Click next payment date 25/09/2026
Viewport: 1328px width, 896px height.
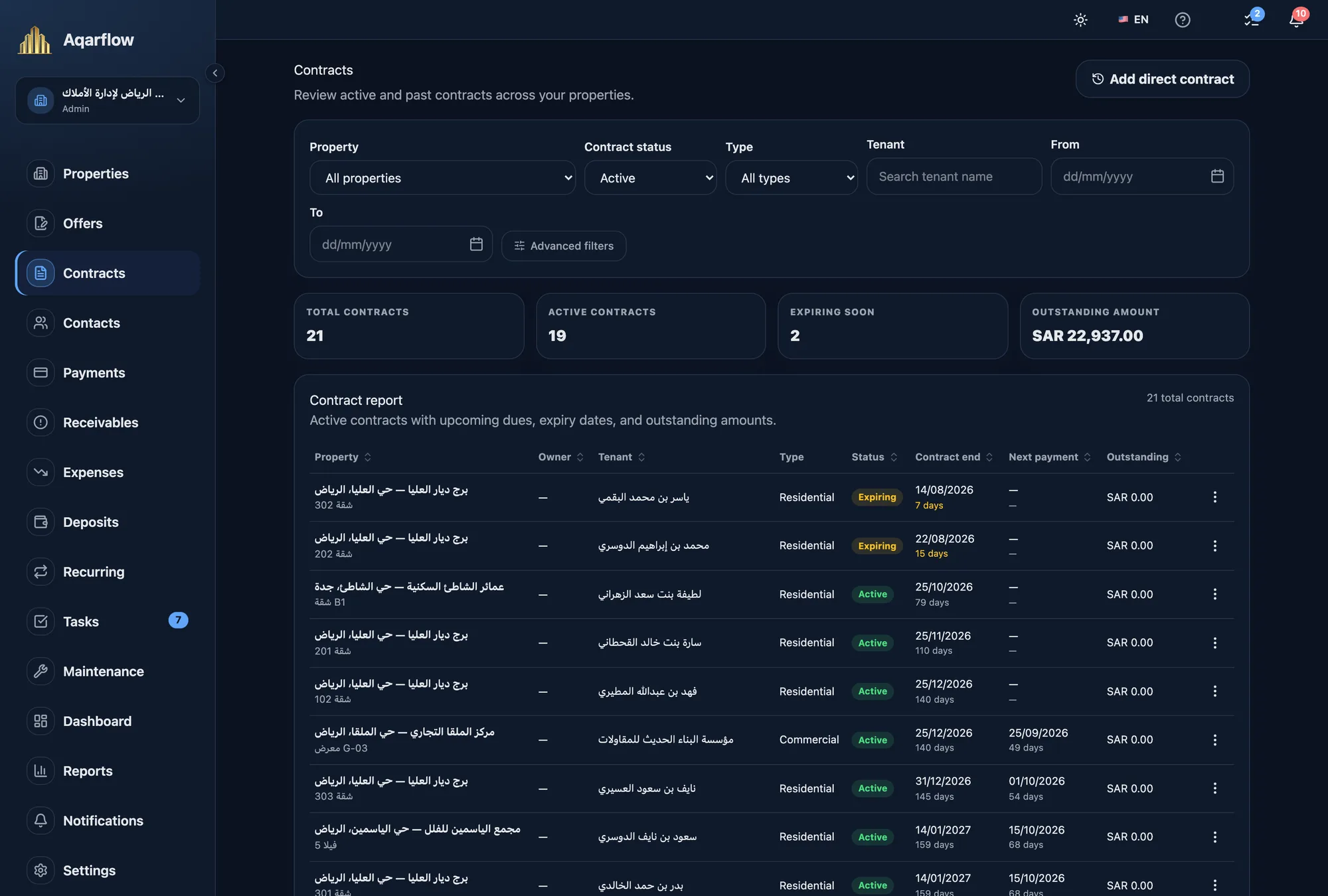[1038, 733]
